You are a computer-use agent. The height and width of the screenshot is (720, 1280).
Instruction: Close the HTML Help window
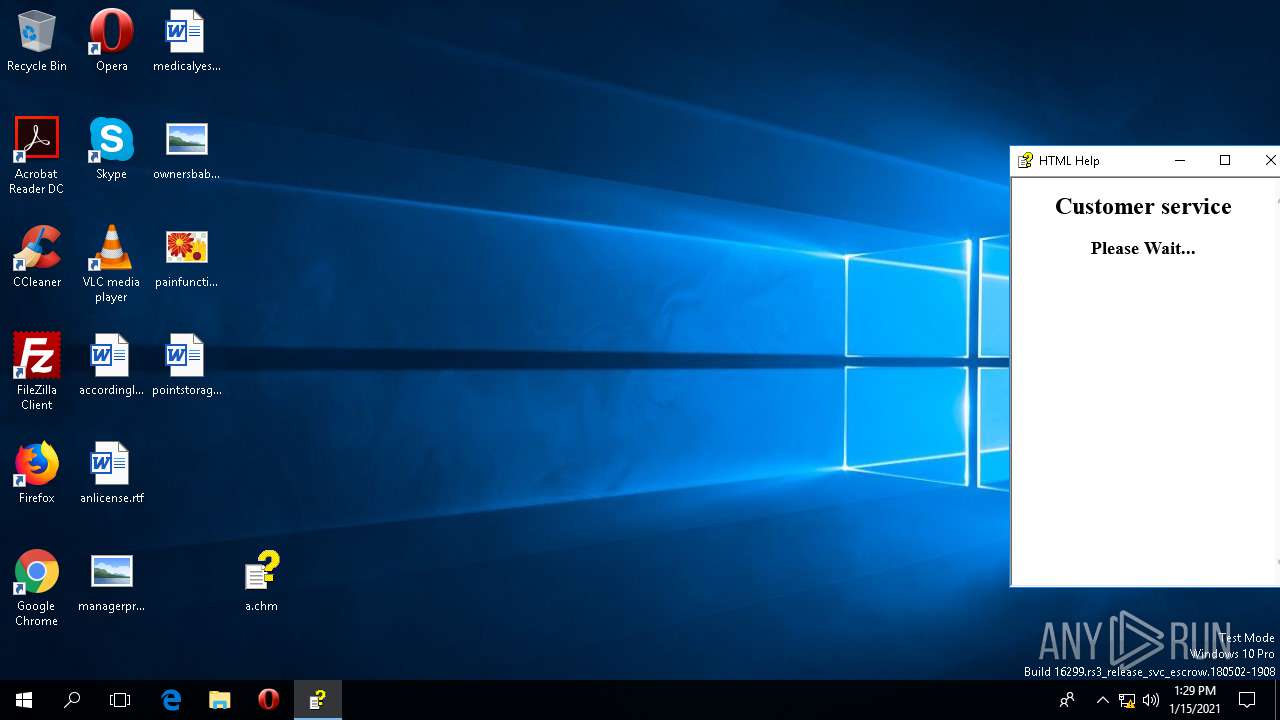[1268, 160]
